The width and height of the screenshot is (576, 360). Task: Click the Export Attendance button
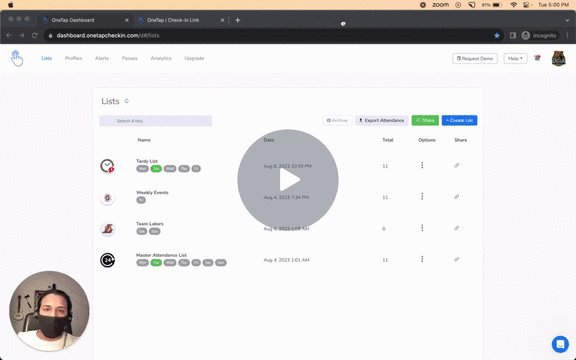381,120
